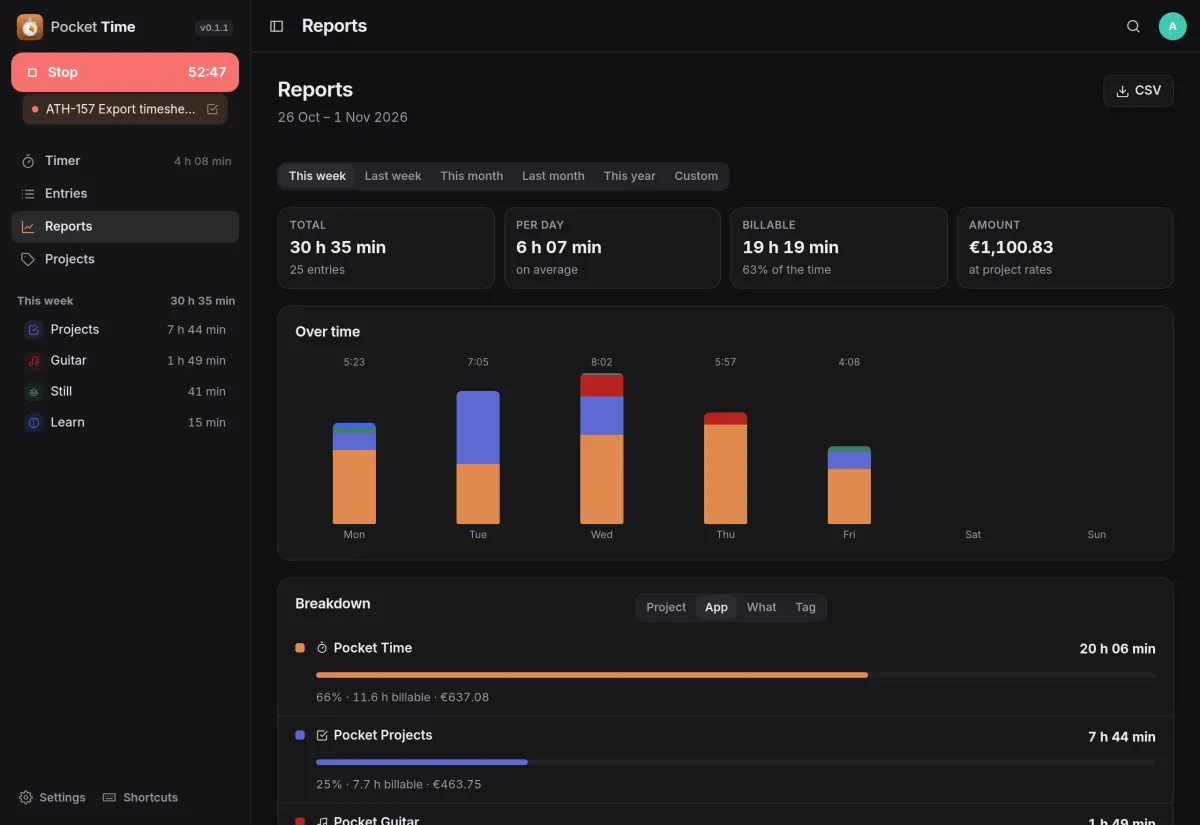Open the user avatar menu
Image resolution: width=1200 pixels, height=825 pixels.
pos(1172,26)
